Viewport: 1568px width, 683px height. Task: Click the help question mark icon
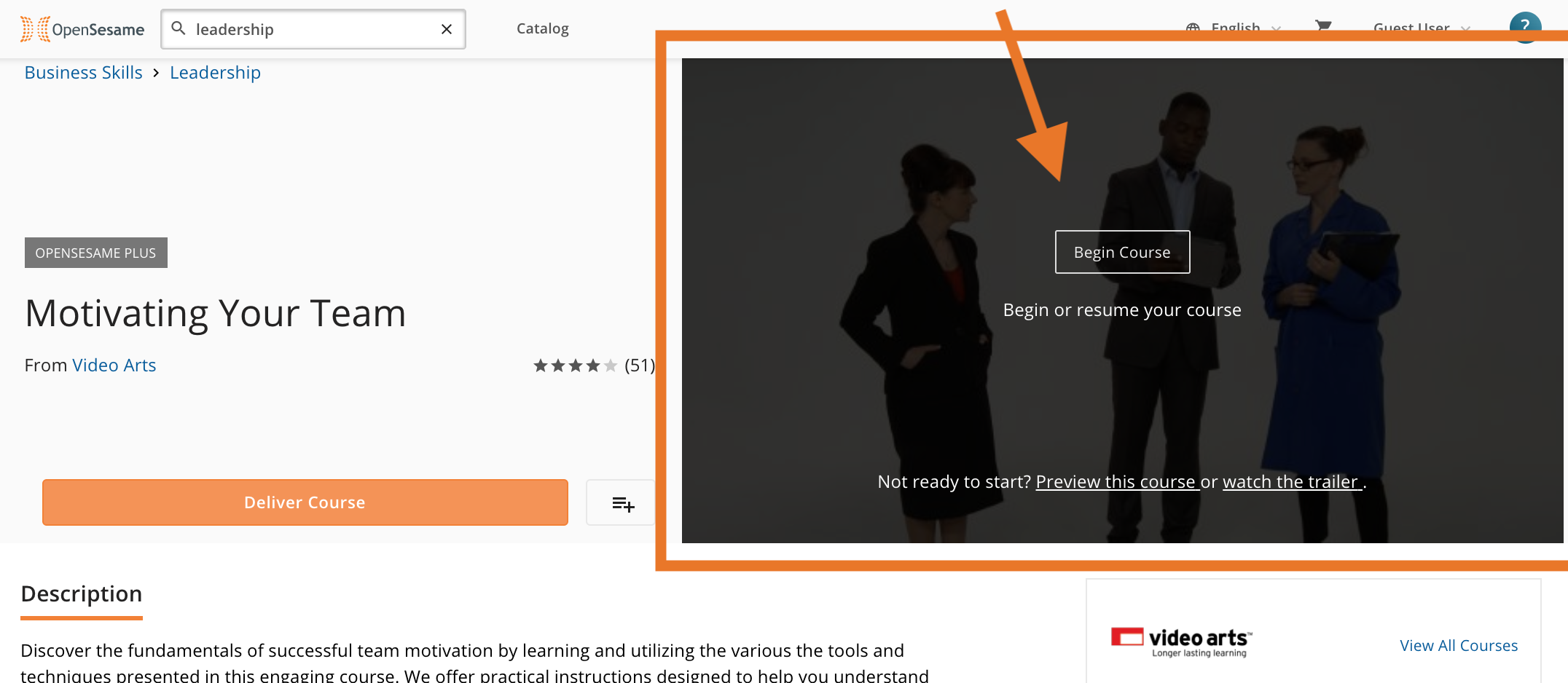point(1525,27)
